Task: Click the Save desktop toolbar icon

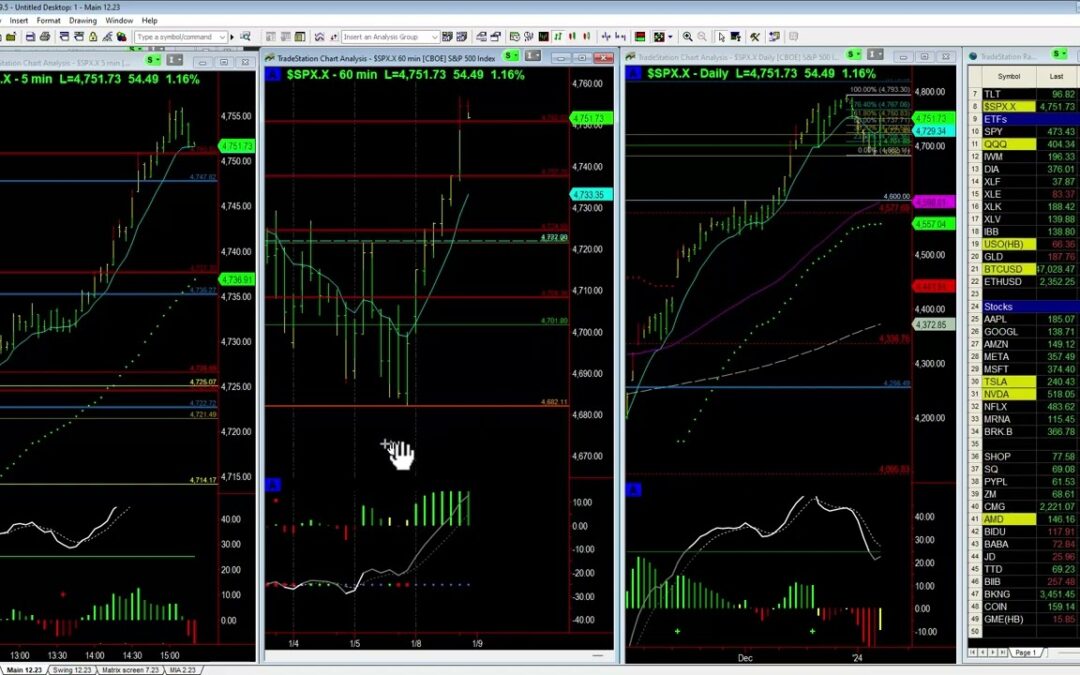Action: 30,37
